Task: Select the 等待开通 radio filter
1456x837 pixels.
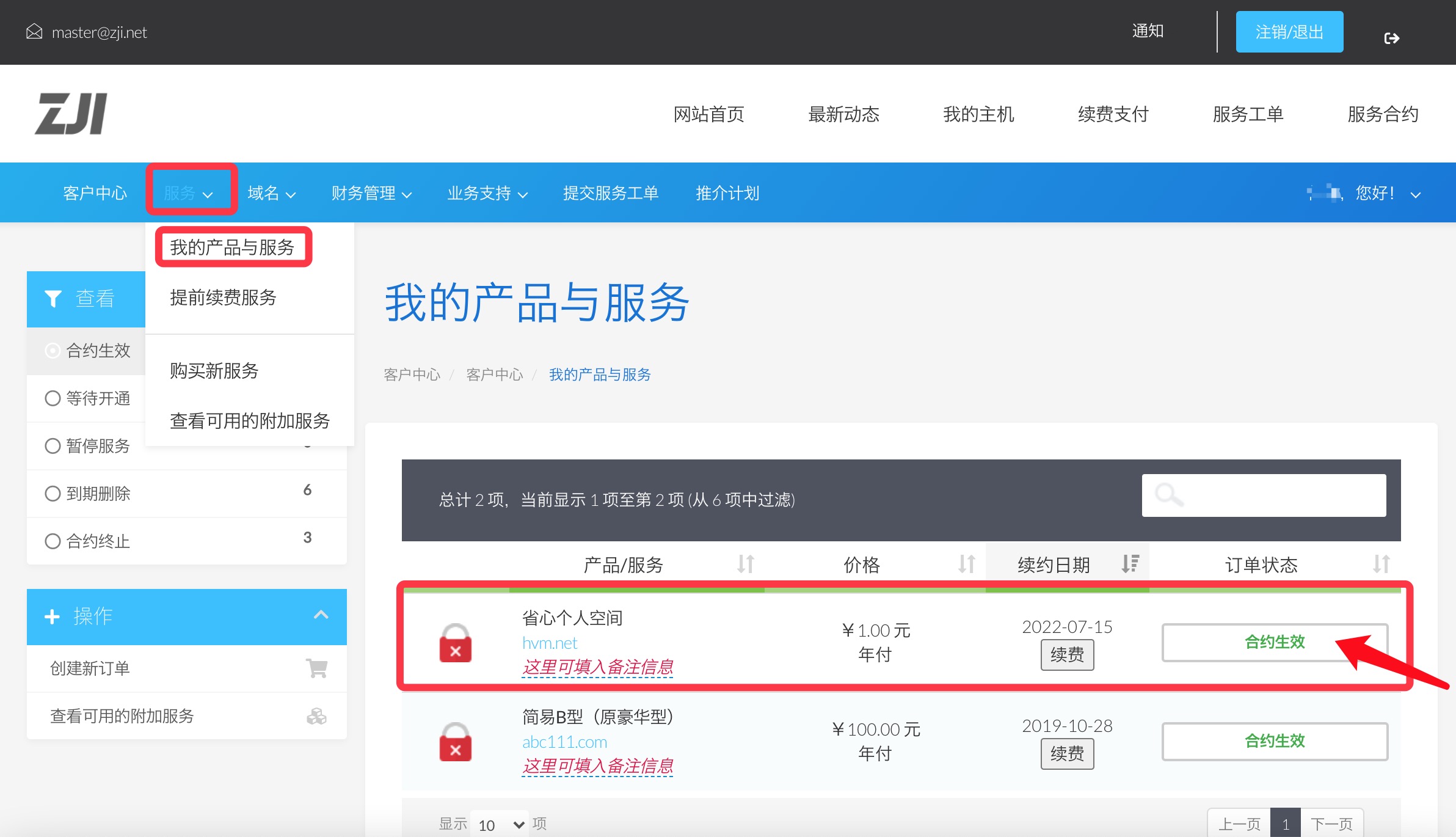Action: click(x=53, y=398)
